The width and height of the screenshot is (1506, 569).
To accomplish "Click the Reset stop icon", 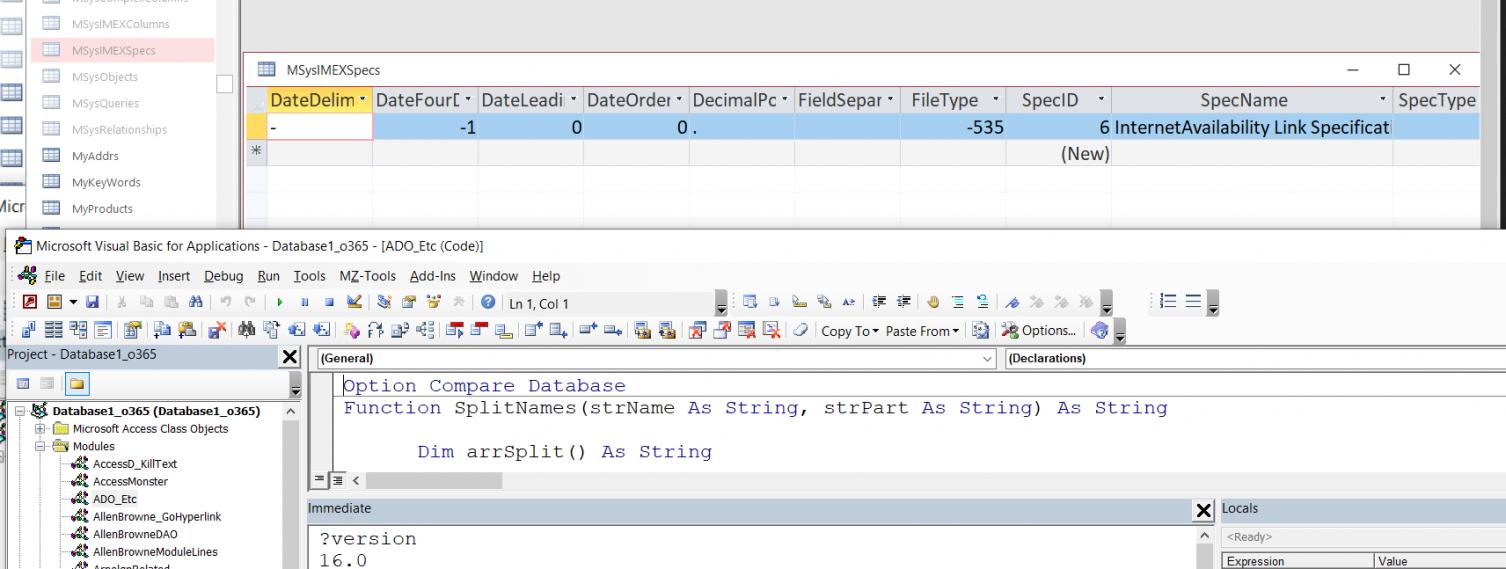I will [329, 302].
